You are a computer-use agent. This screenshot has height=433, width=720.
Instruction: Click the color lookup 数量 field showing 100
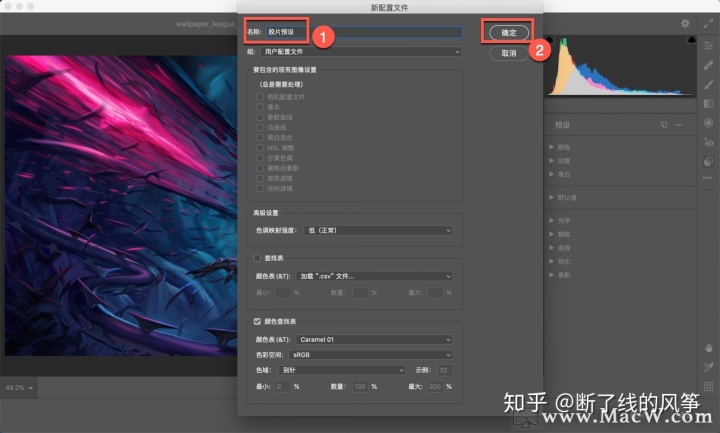360,387
